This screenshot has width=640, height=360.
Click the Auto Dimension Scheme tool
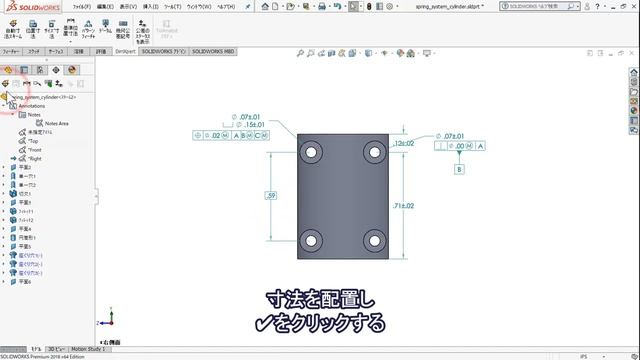click(x=13, y=29)
